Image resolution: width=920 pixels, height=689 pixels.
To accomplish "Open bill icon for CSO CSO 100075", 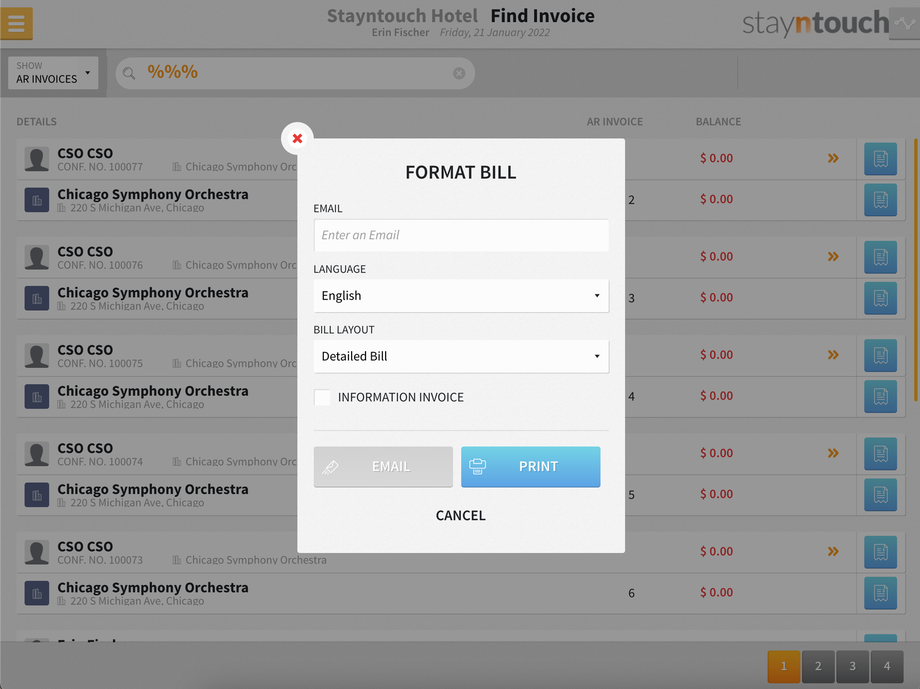I will coord(880,355).
